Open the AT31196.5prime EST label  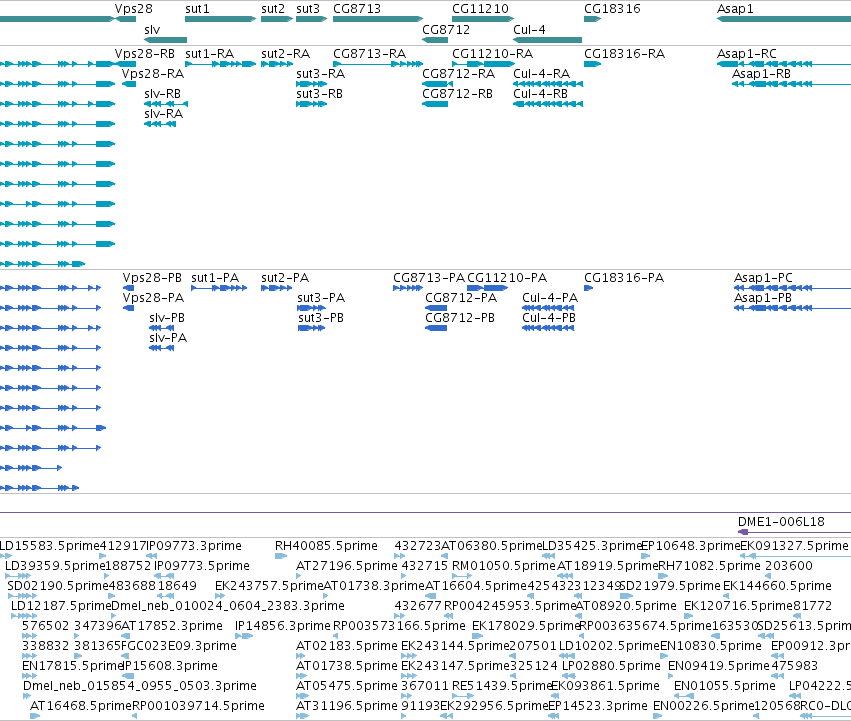pos(347,706)
